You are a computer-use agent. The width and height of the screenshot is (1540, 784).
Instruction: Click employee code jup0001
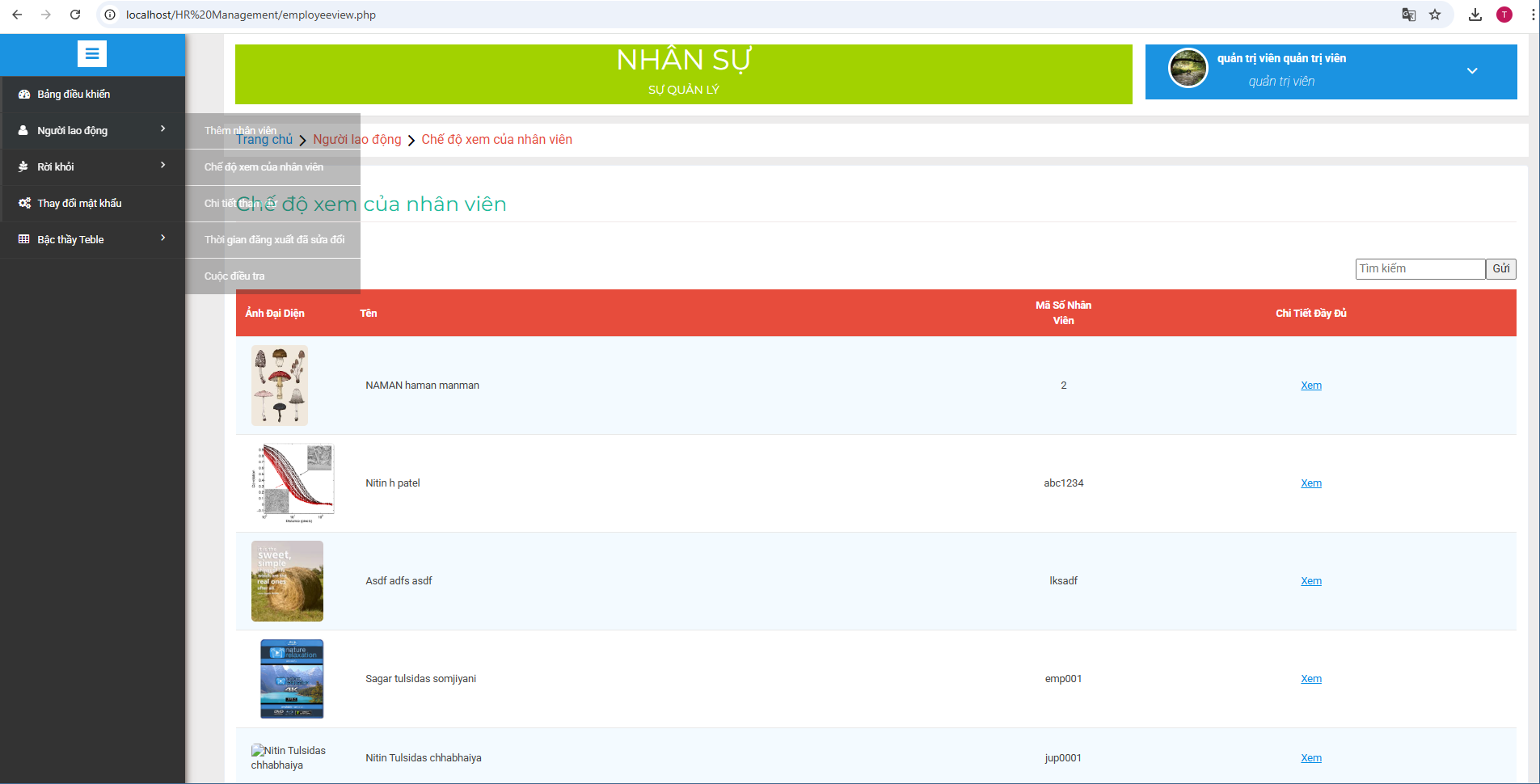1064,758
